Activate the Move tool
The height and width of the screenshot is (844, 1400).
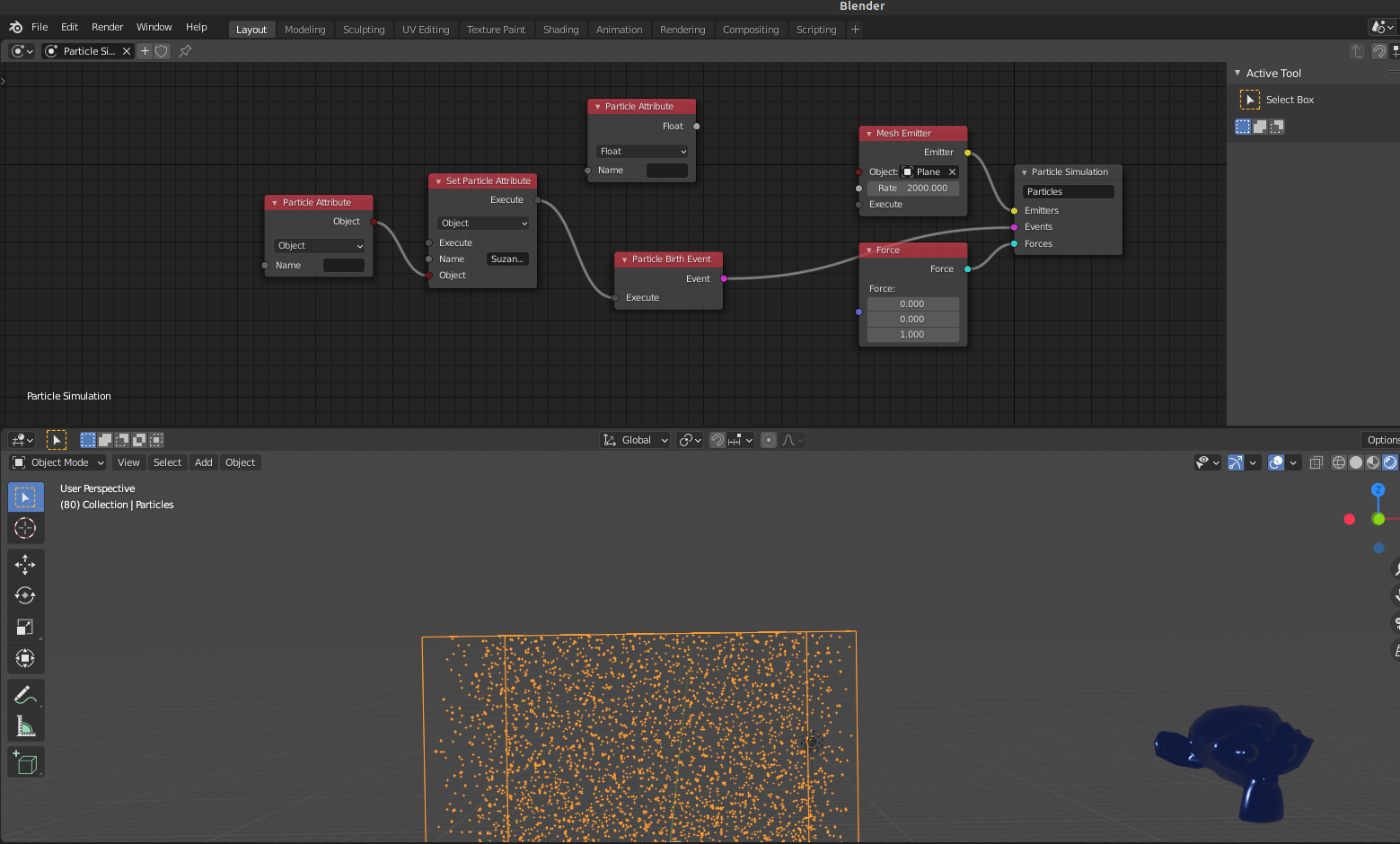pyautogui.click(x=25, y=564)
